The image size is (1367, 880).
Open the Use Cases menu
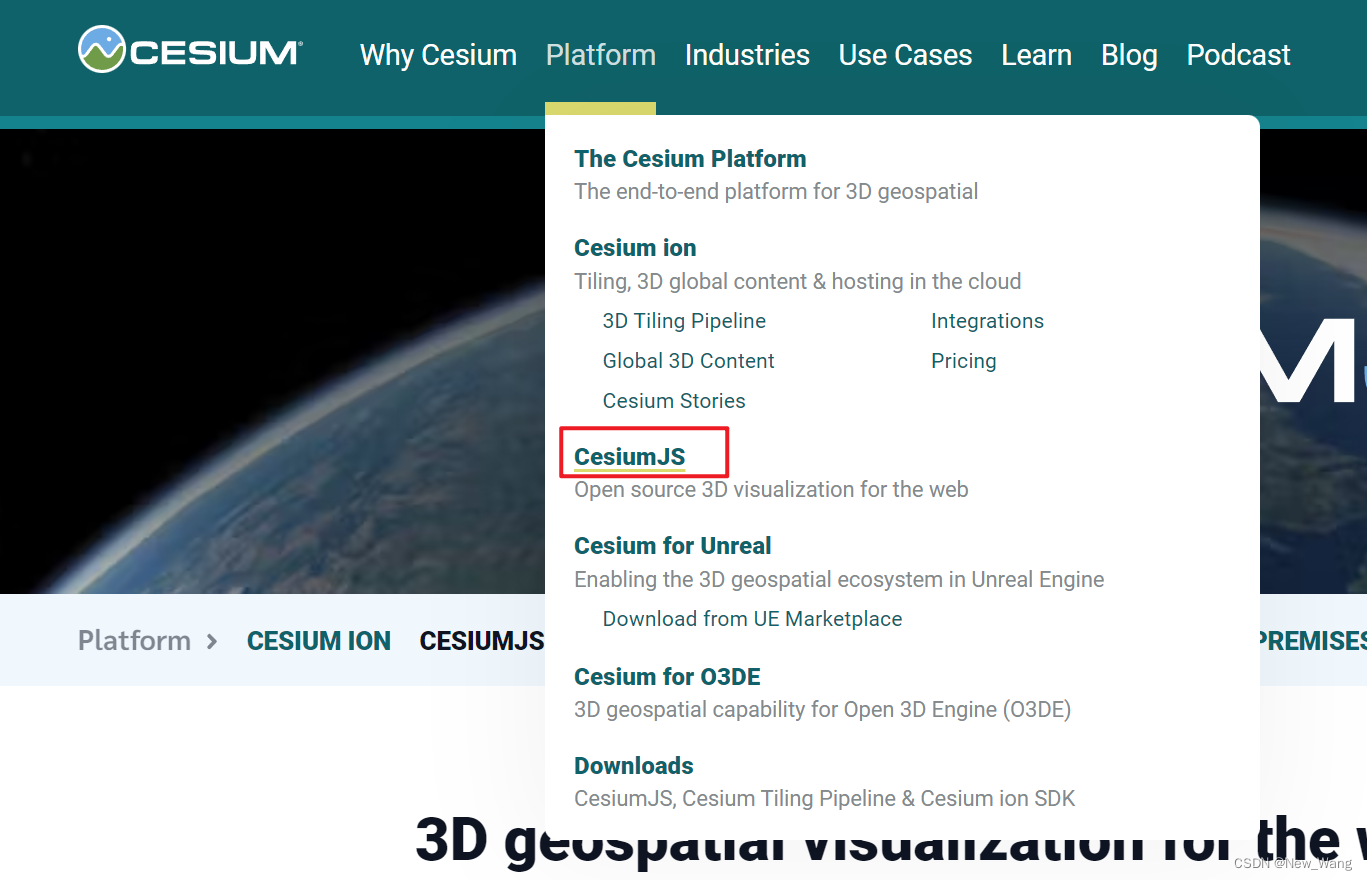pyautogui.click(x=904, y=55)
